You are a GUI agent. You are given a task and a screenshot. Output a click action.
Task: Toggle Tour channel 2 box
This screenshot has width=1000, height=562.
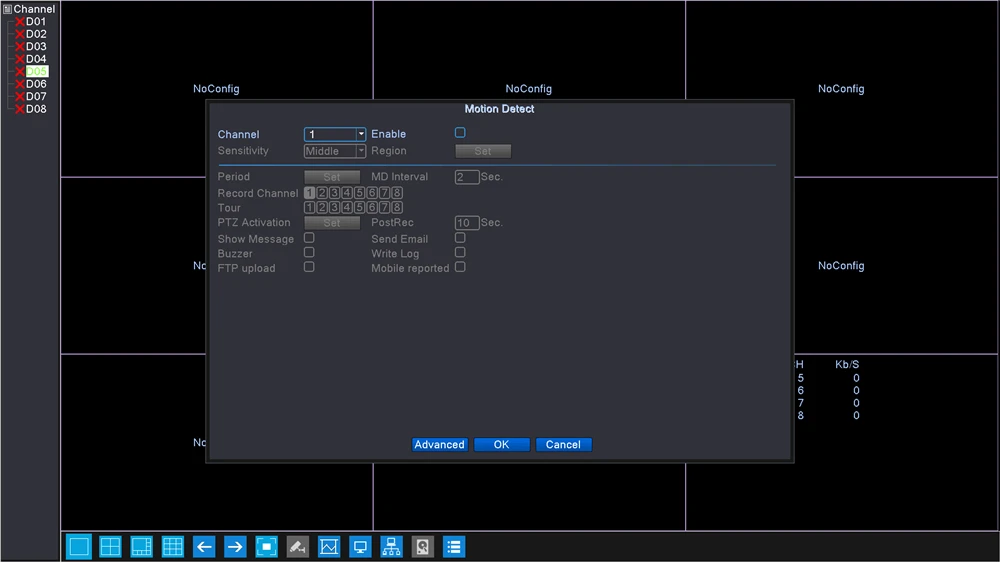coord(322,207)
